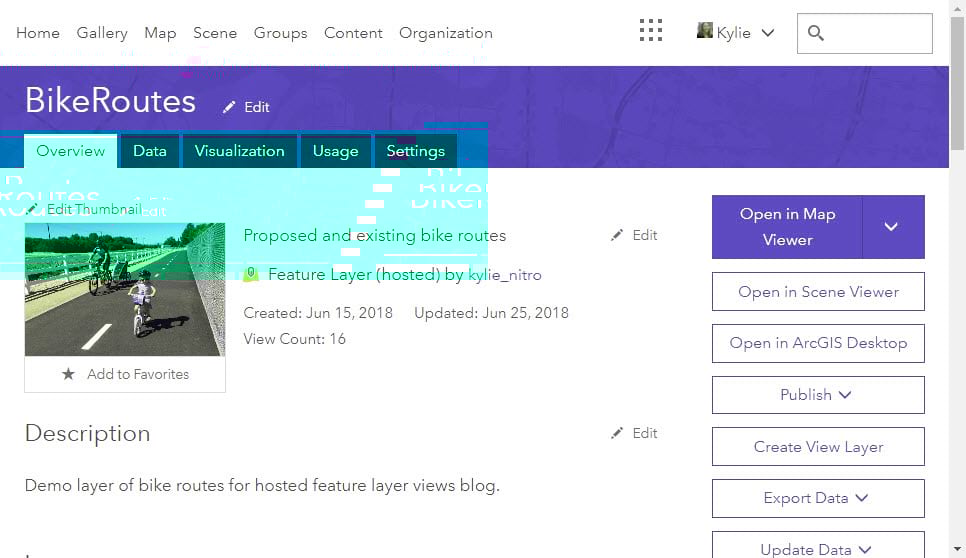Click the vertical scrollbar thumb
Viewport: 966px width, 558px height.
pyautogui.click(x=957, y=83)
